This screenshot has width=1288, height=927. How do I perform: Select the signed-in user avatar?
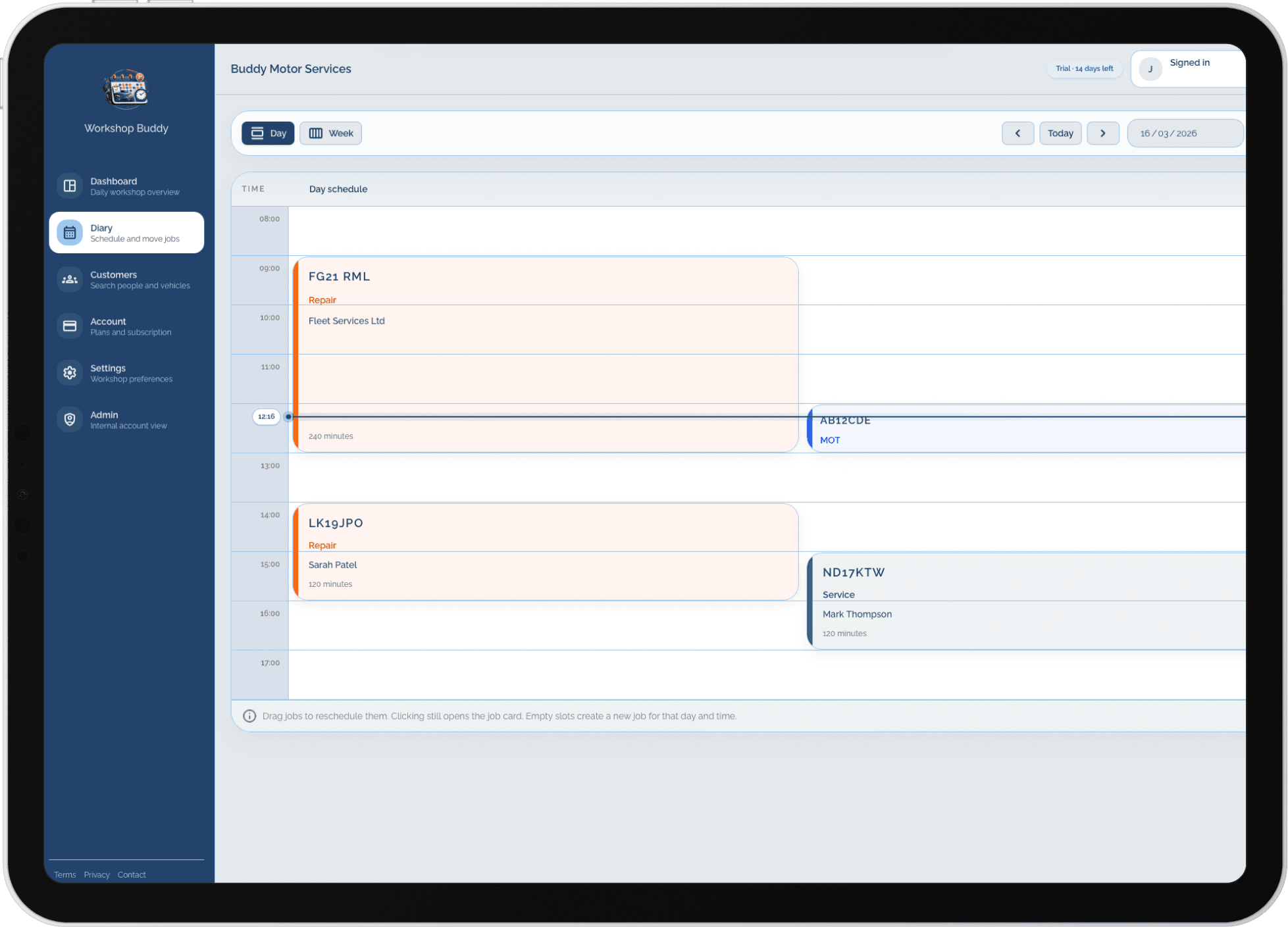1150,68
